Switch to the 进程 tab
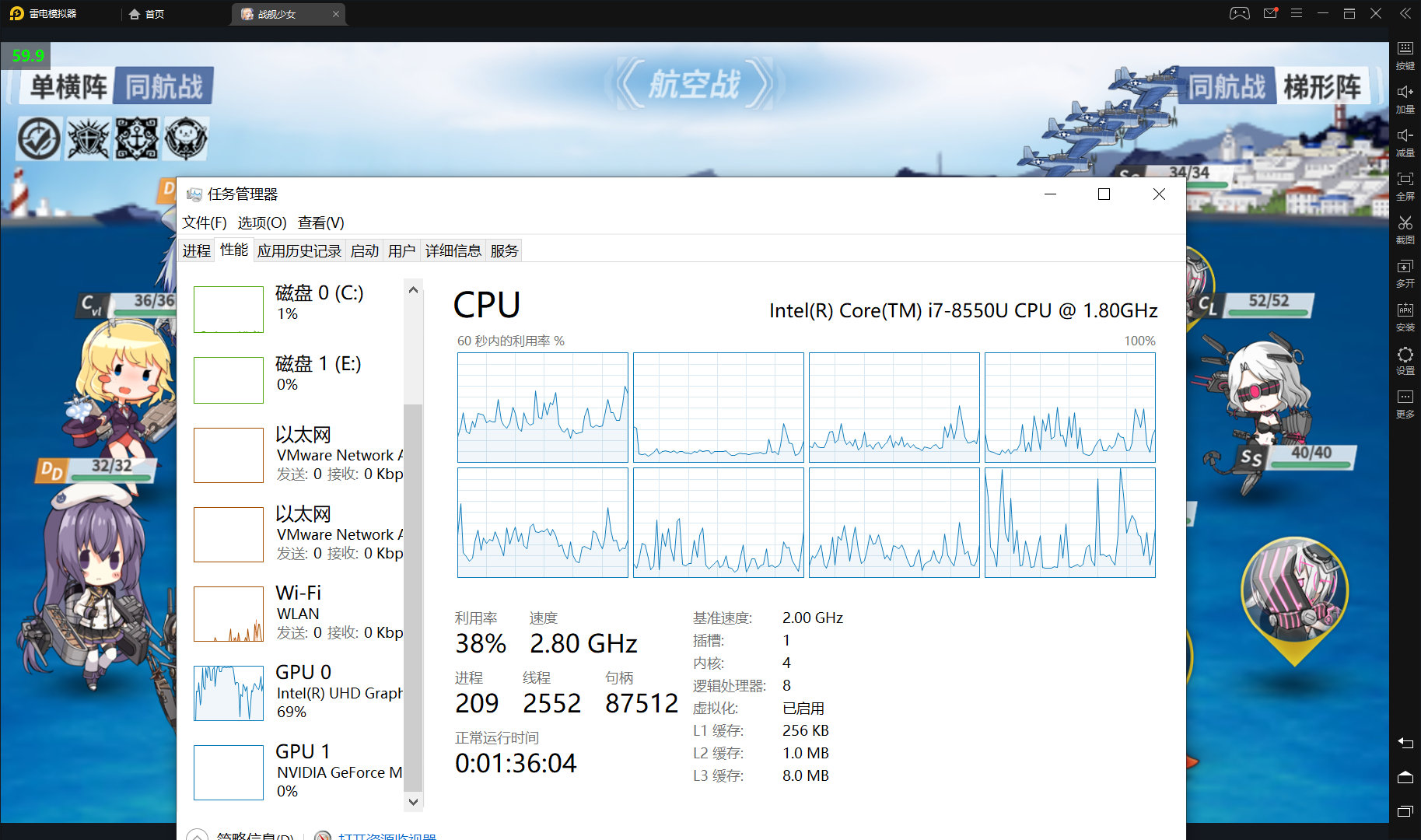 [x=197, y=250]
